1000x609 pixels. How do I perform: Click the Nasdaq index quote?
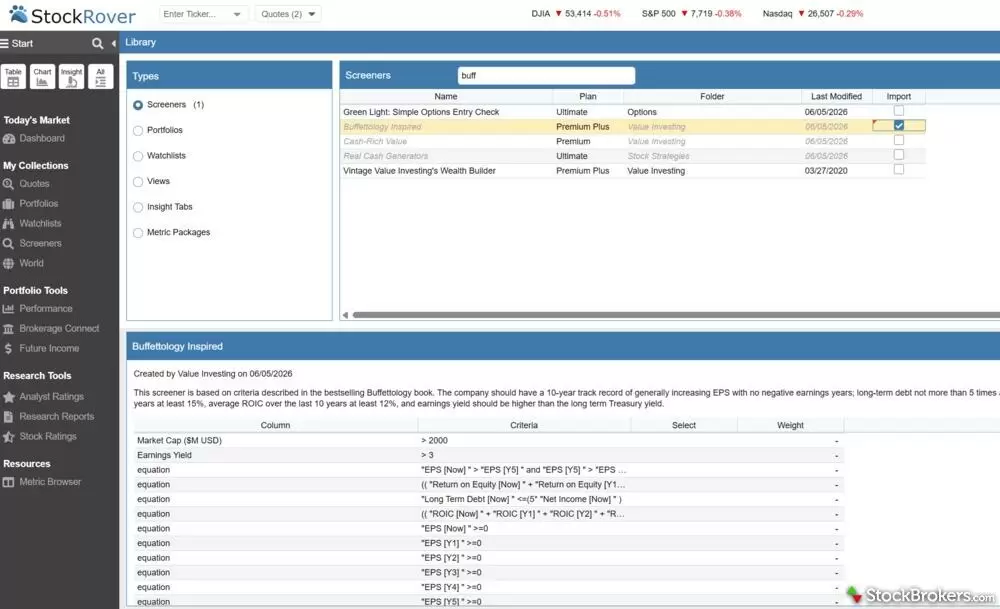click(812, 13)
